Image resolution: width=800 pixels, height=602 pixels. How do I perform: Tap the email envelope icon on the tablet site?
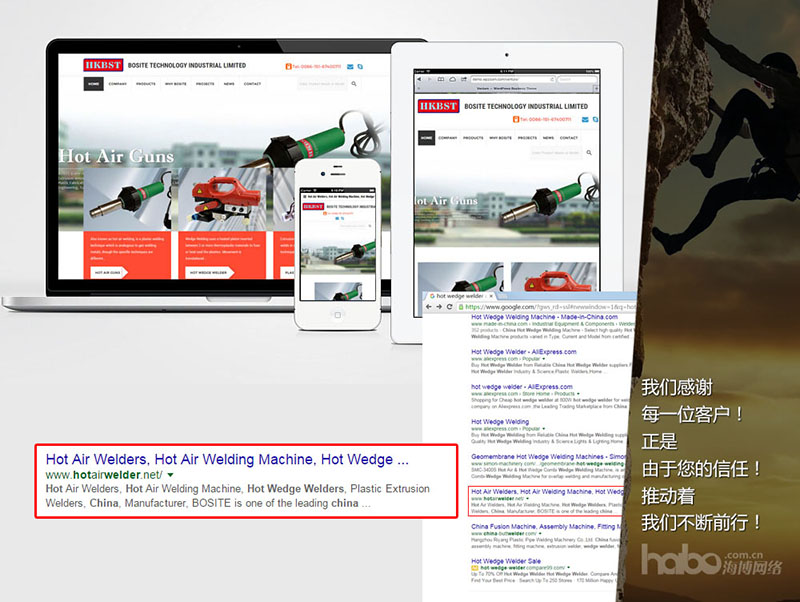(x=584, y=119)
